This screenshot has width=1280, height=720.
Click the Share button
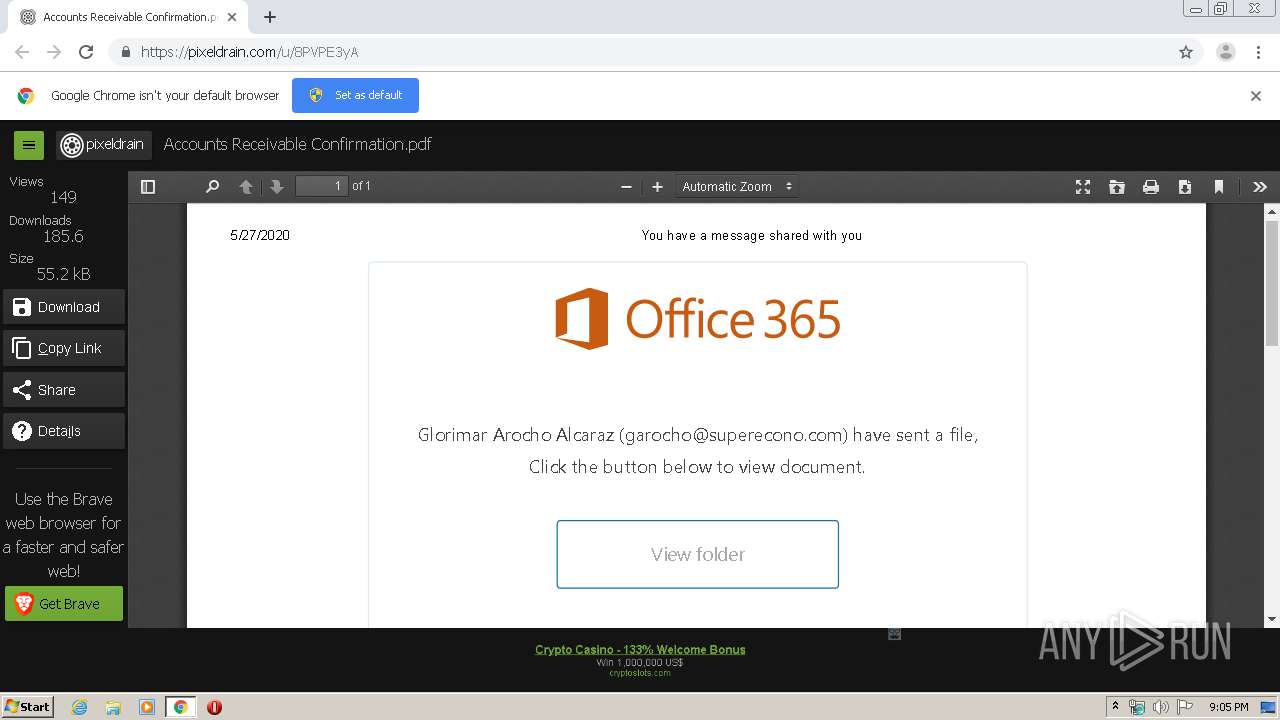64,390
